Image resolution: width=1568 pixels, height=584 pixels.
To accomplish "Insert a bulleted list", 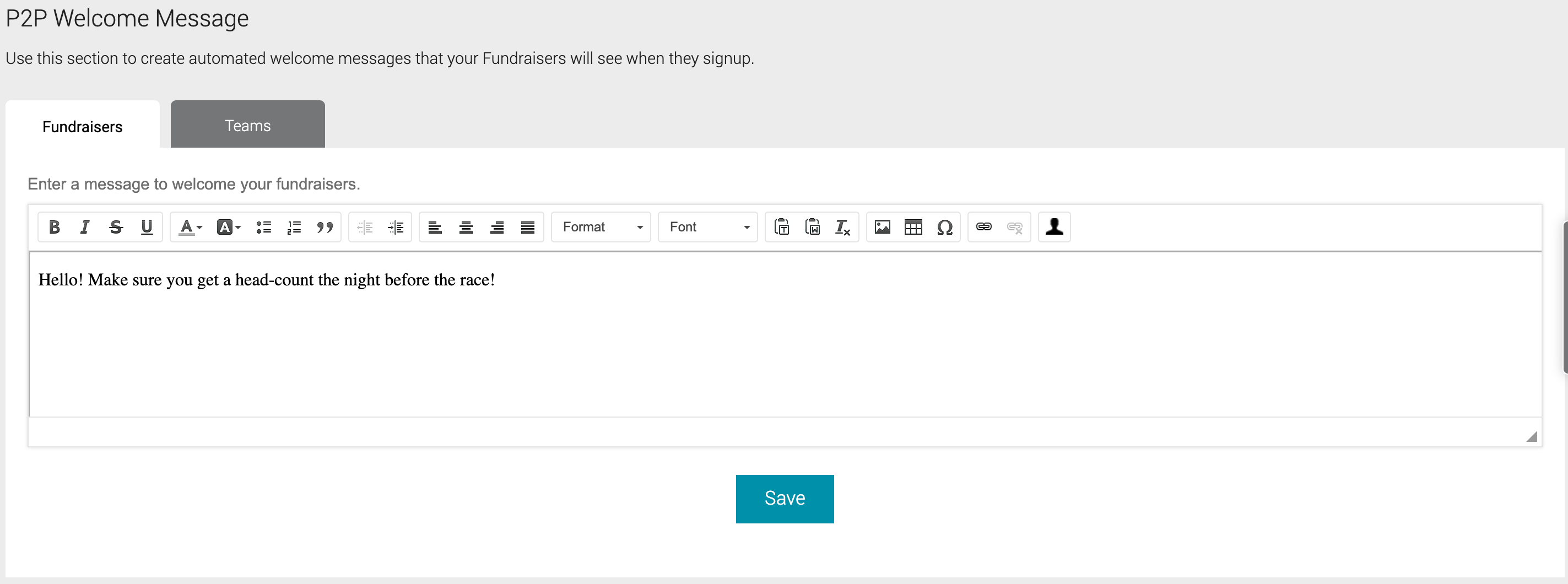I will 263,227.
